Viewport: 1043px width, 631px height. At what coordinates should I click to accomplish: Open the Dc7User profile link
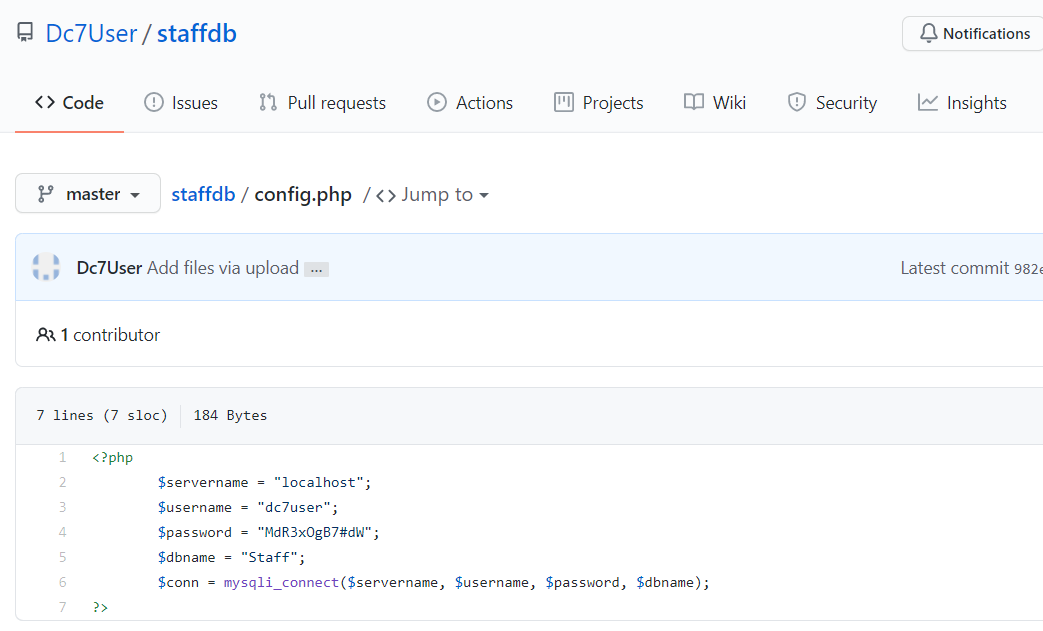click(x=91, y=33)
